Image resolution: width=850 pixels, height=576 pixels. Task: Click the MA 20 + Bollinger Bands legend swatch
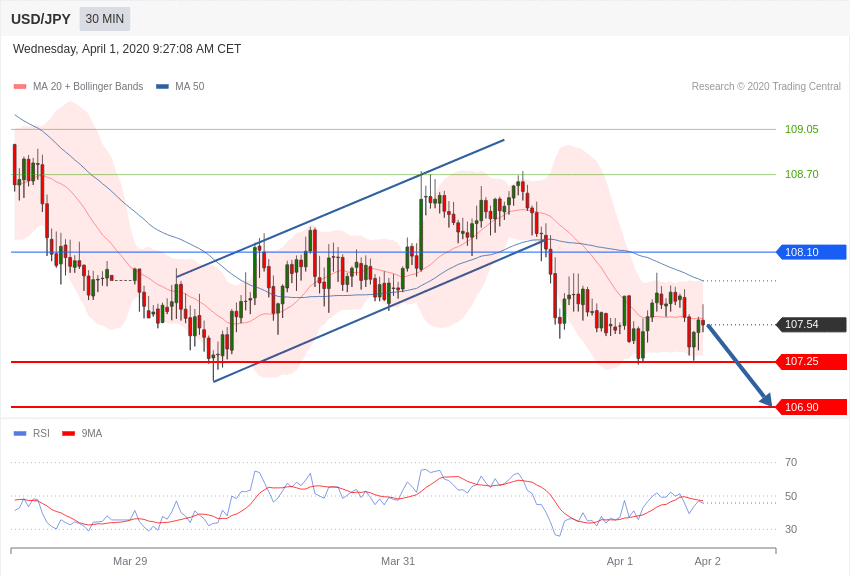tap(20, 86)
